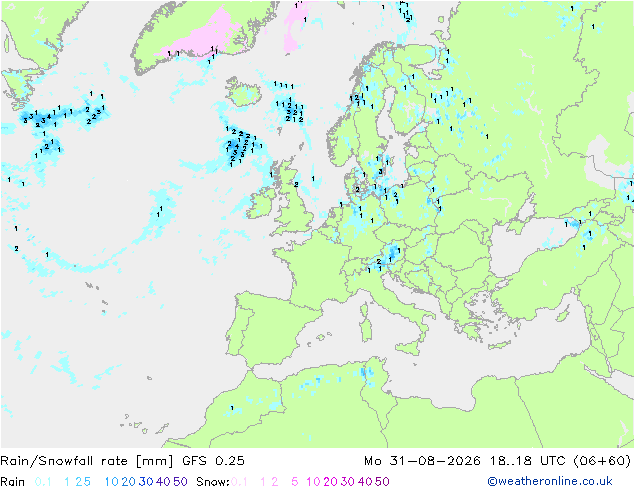
Task: Select the Rain legend 50 value
Action: 180,482
